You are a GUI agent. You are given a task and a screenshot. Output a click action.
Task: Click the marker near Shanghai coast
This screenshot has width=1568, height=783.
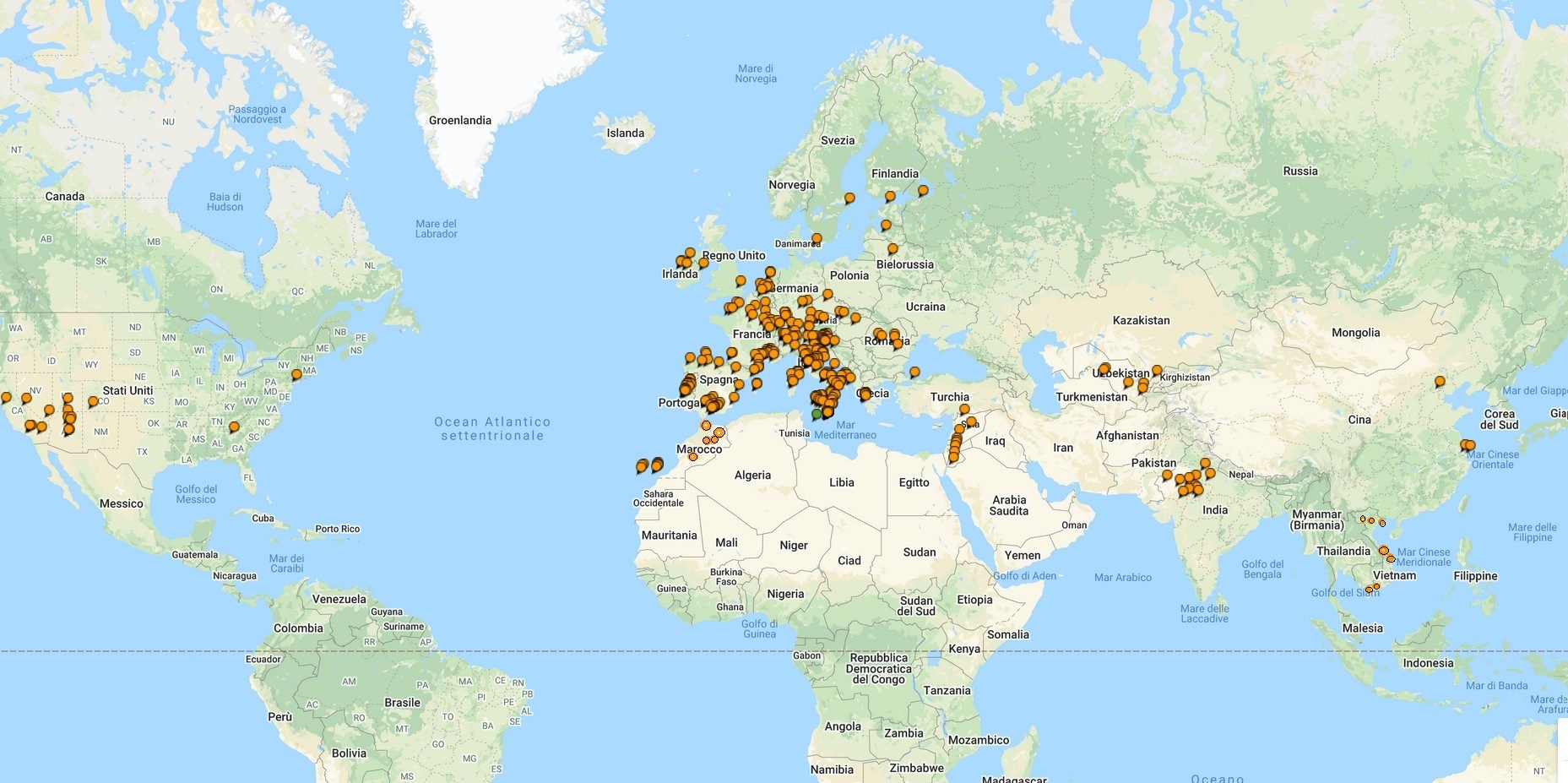click(x=1469, y=445)
